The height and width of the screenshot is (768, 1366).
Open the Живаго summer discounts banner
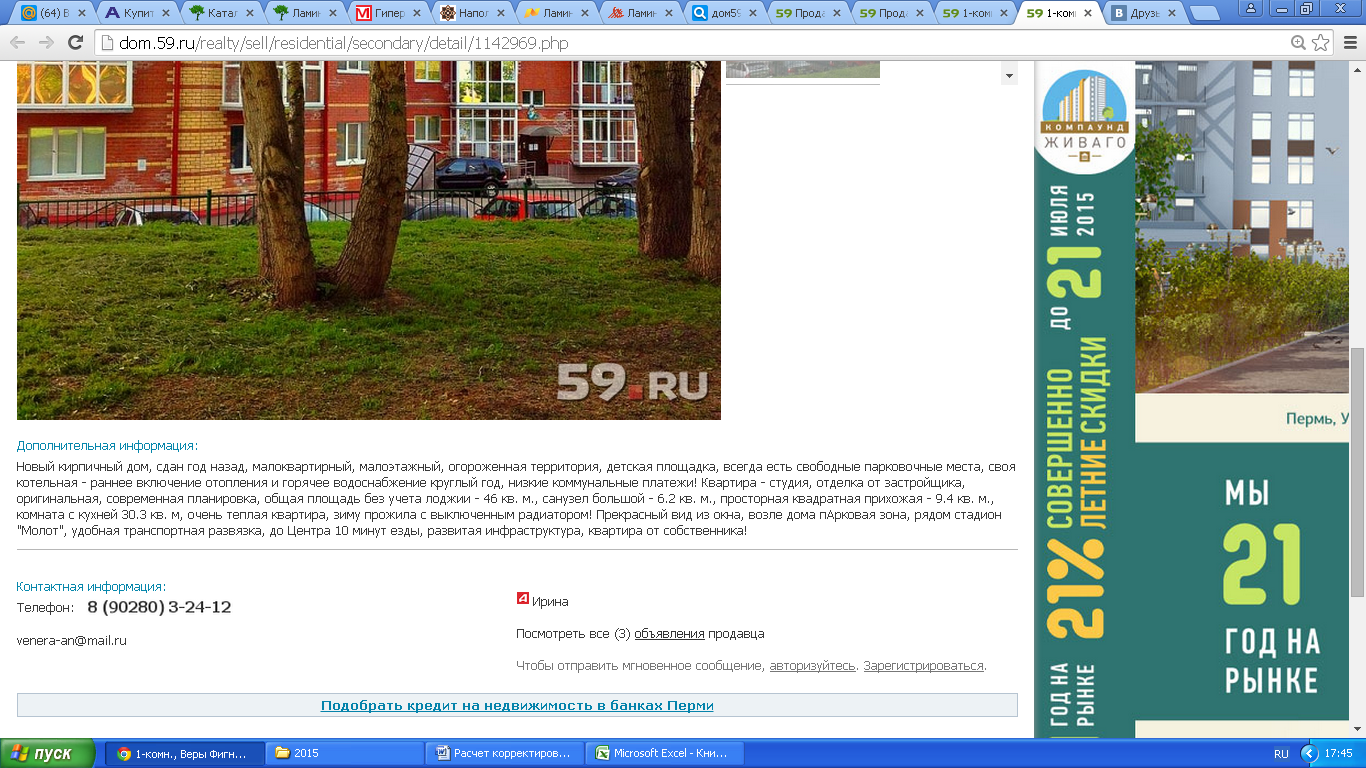pyautogui.click(x=1084, y=400)
